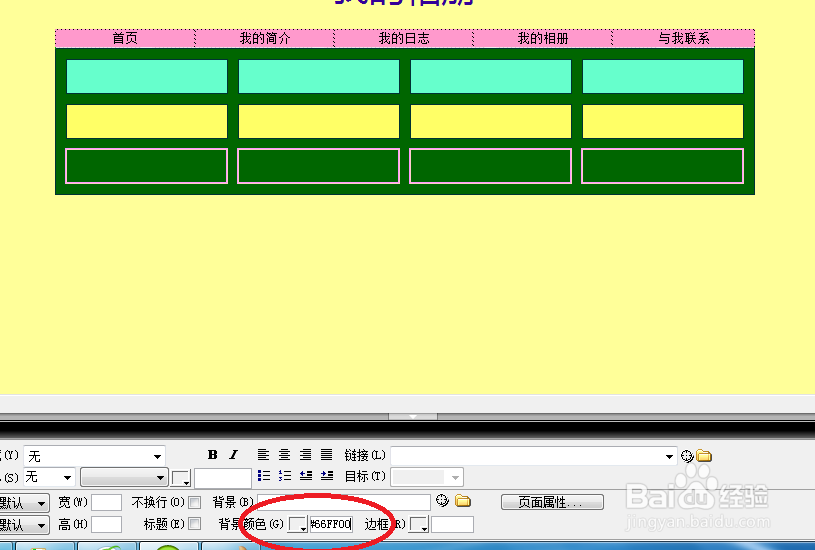
Task: Click the 高 height input field
Action: pos(107,524)
